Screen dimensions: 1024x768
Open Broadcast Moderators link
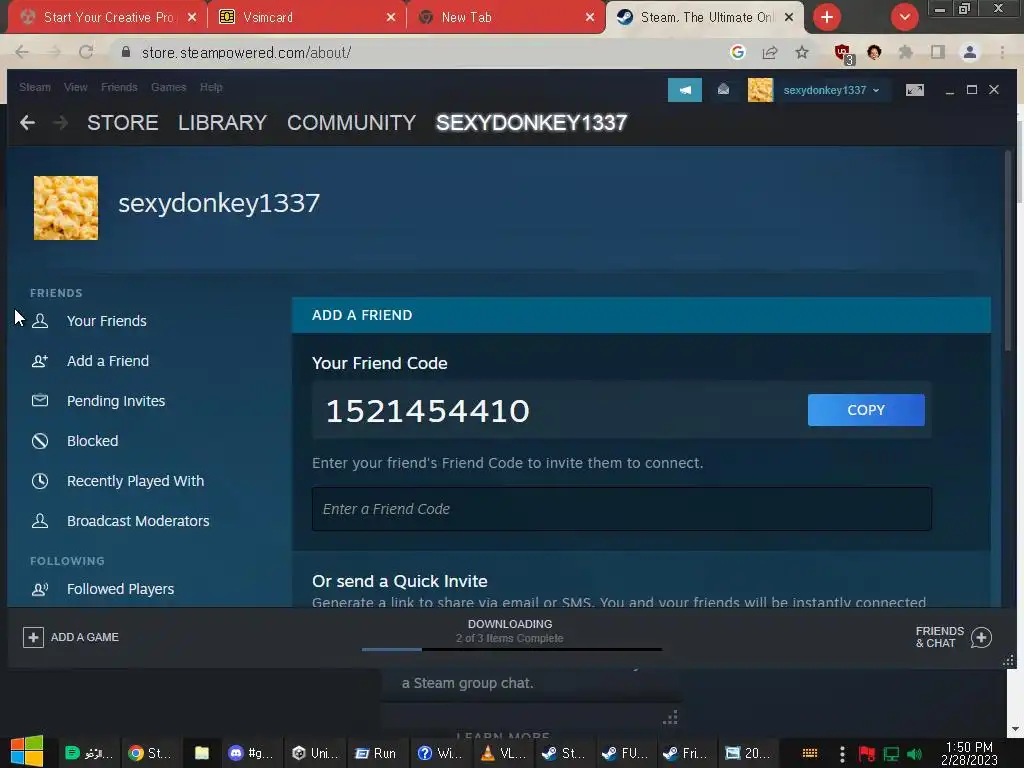tap(138, 521)
